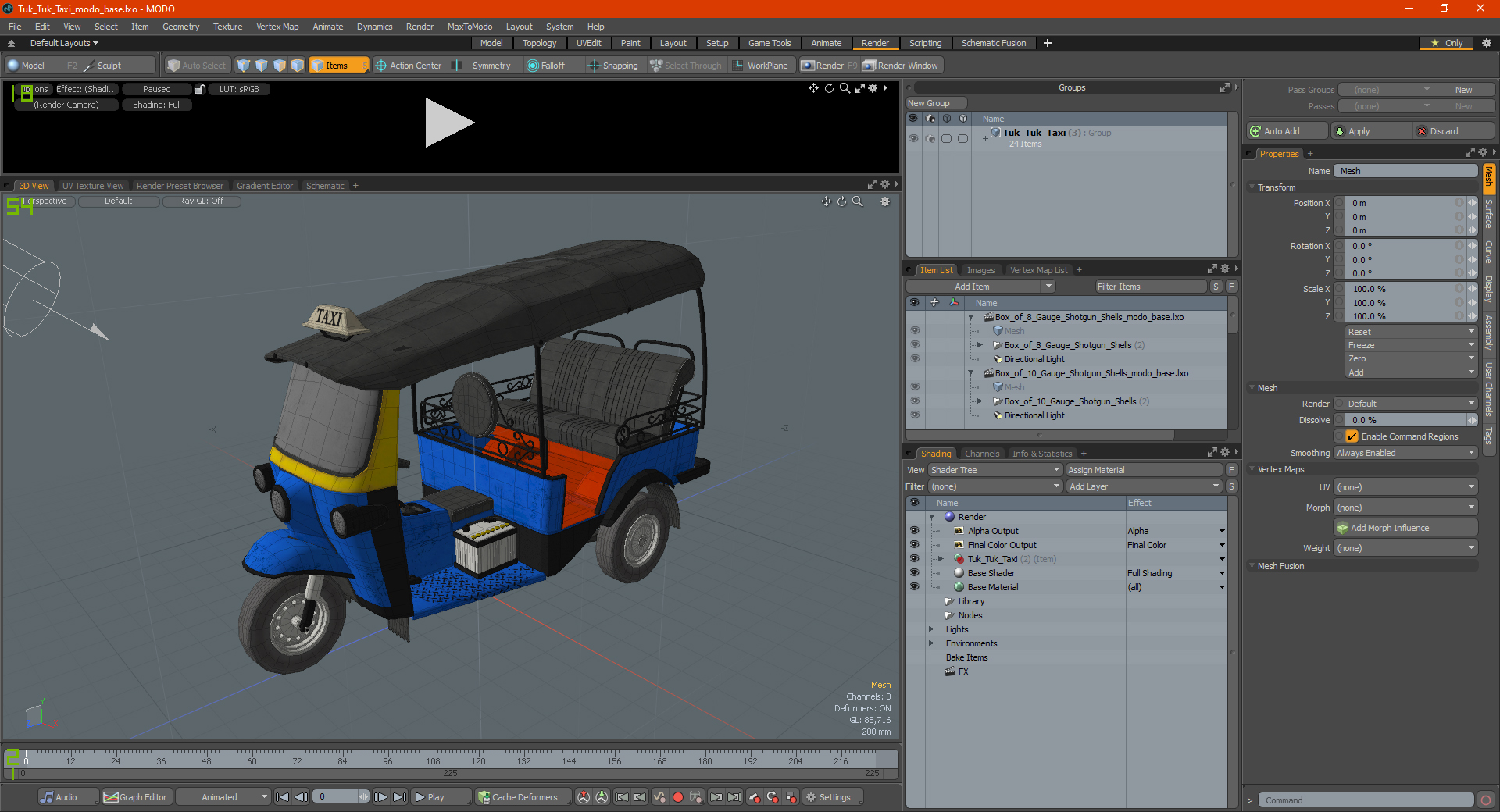The image size is (1500, 812).
Task: Toggle visibility of Final Color Output
Action: [914, 545]
